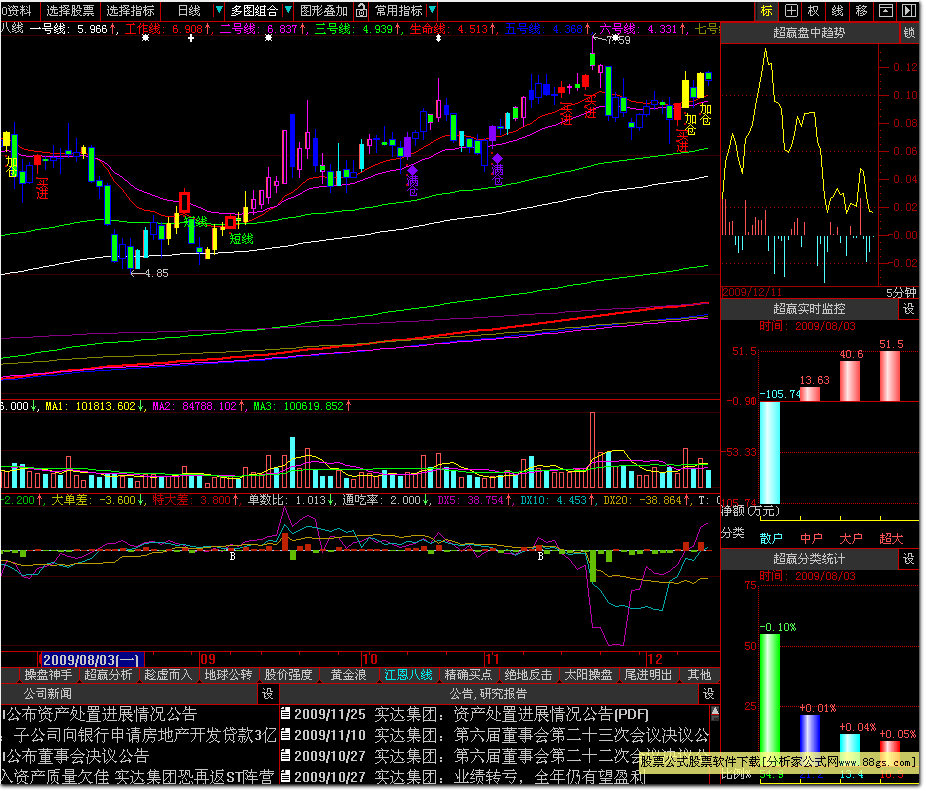Click the panel-layout icon next to 移
The width and height of the screenshot is (926, 791).
click(885, 11)
